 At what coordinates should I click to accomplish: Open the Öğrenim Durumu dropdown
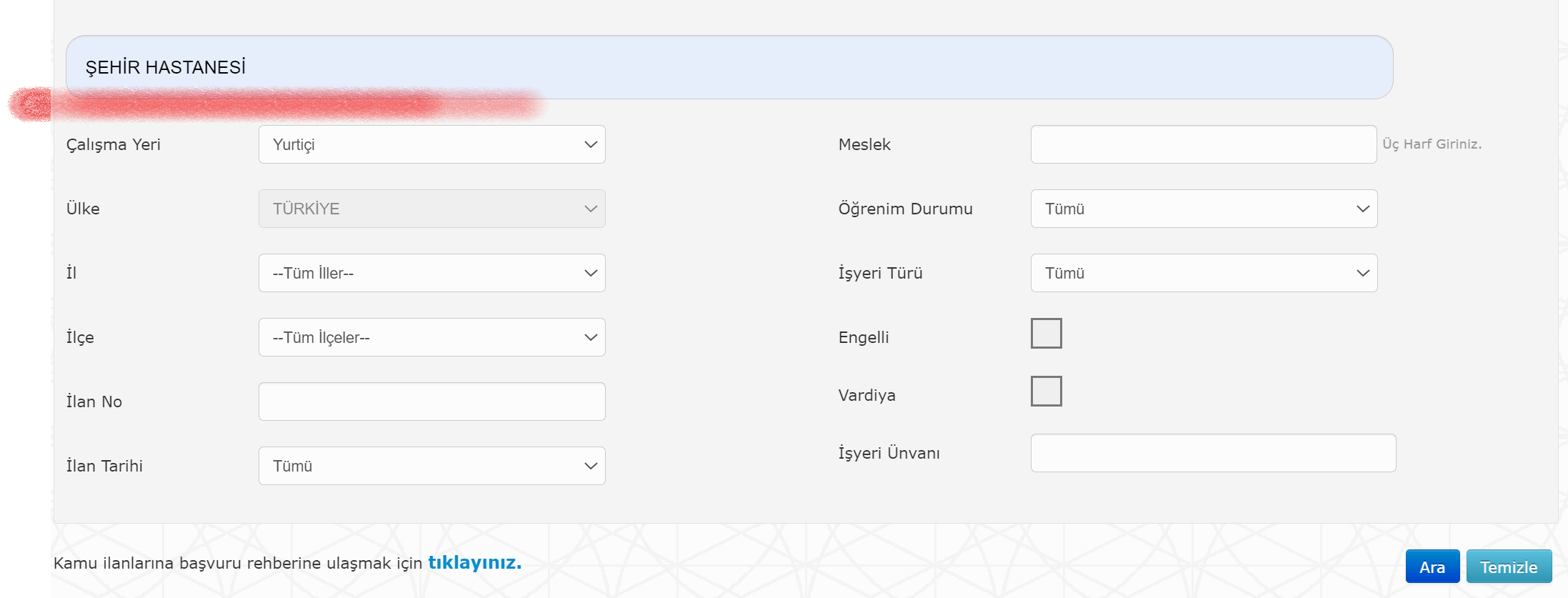click(1204, 209)
